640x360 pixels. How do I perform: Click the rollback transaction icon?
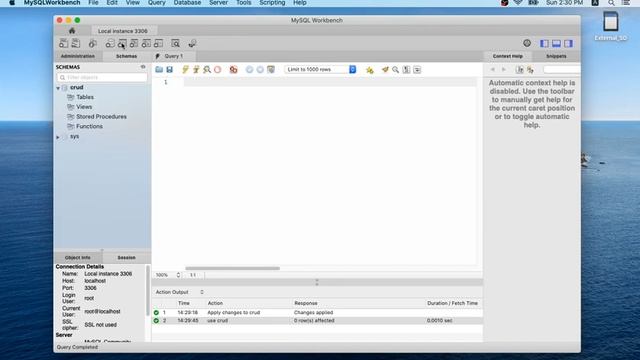260,69
